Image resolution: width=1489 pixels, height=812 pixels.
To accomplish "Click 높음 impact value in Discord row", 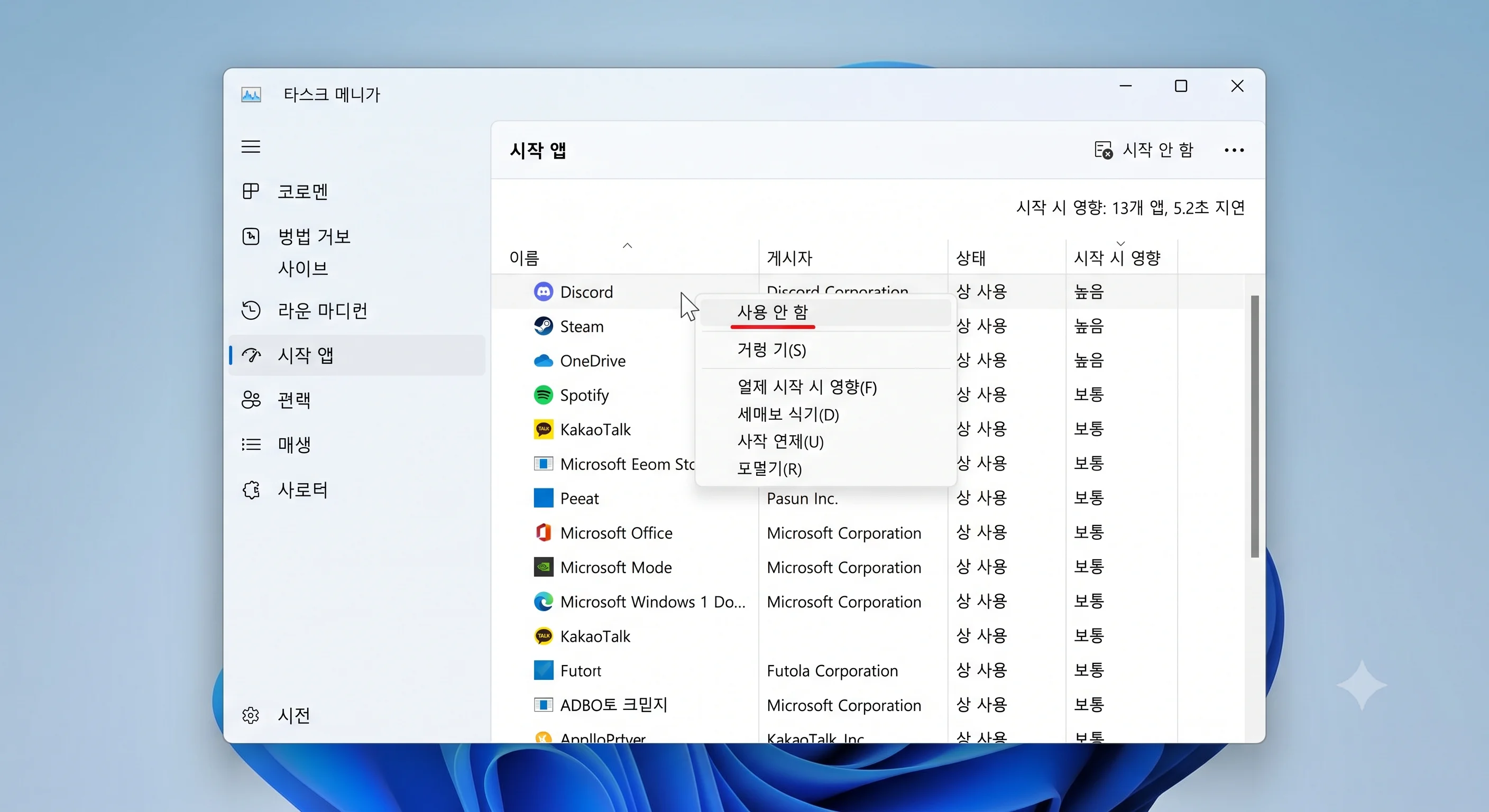I will coord(1088,292).
